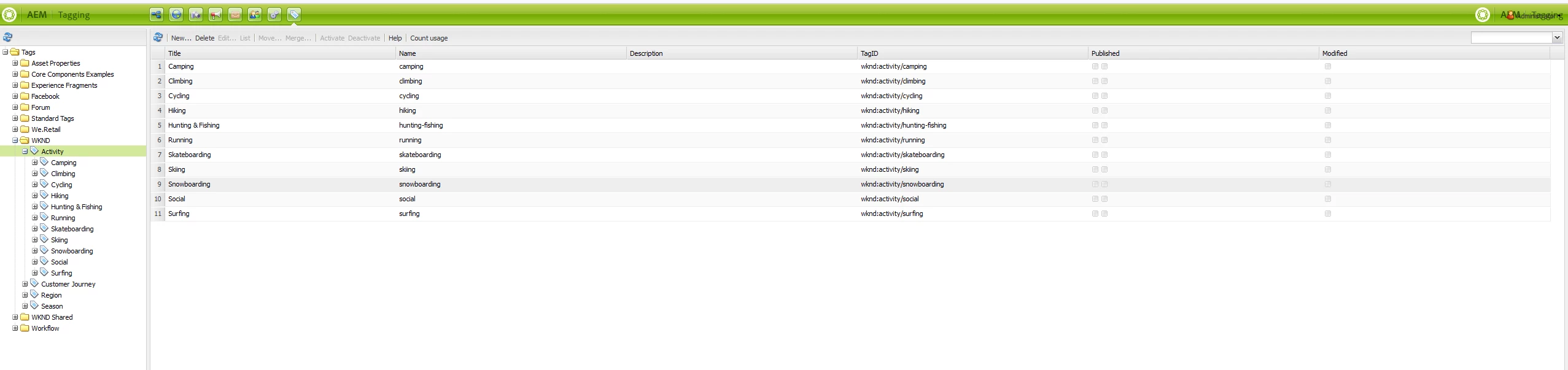Toggle Modified checkbox for Skateboarding row
Screen dimensions: 1568x370
[1327, 155]
